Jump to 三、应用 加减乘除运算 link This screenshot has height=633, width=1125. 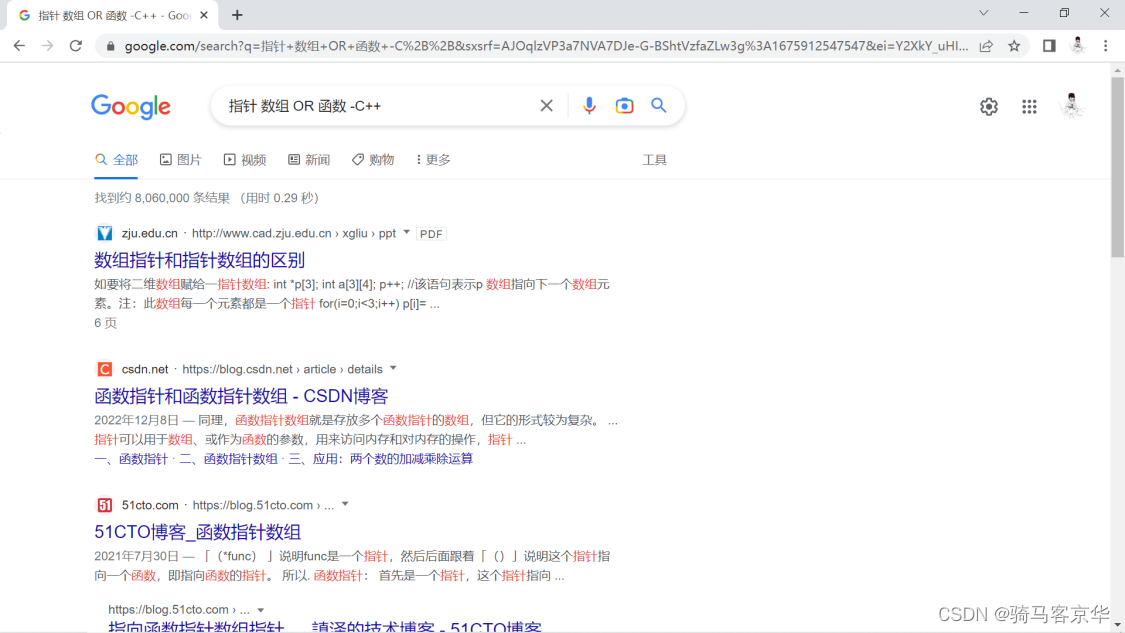click(381, 459)
